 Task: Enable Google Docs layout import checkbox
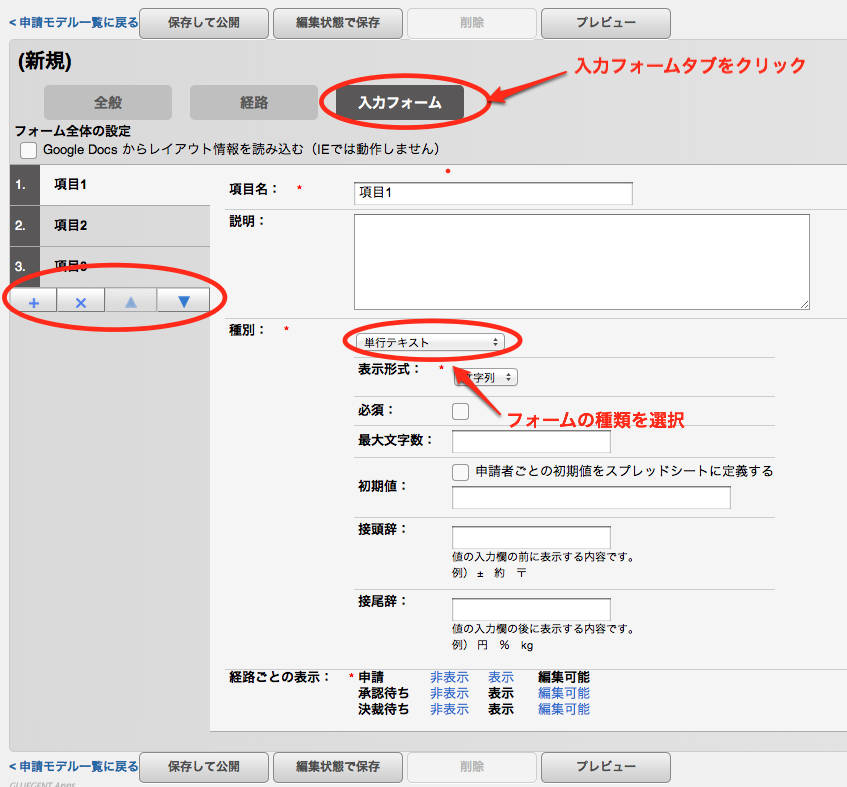click(28, 149)
